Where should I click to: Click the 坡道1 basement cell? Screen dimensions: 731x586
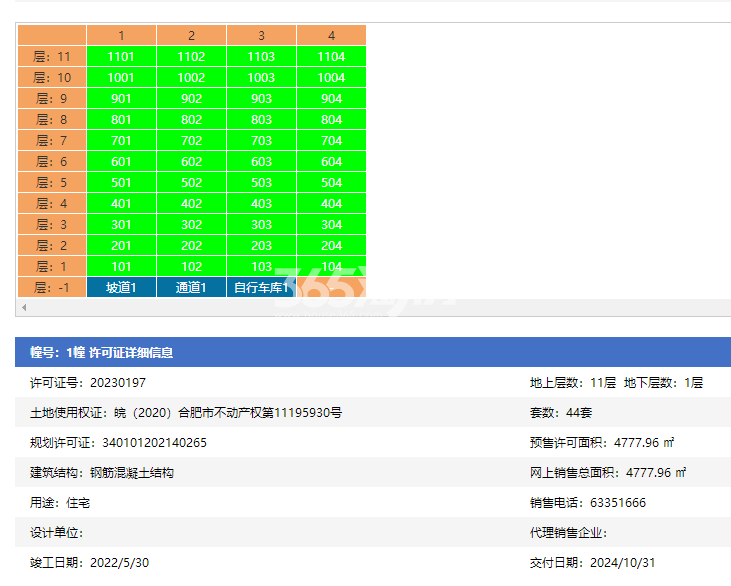pyautogui.click(x=121, y=287)
